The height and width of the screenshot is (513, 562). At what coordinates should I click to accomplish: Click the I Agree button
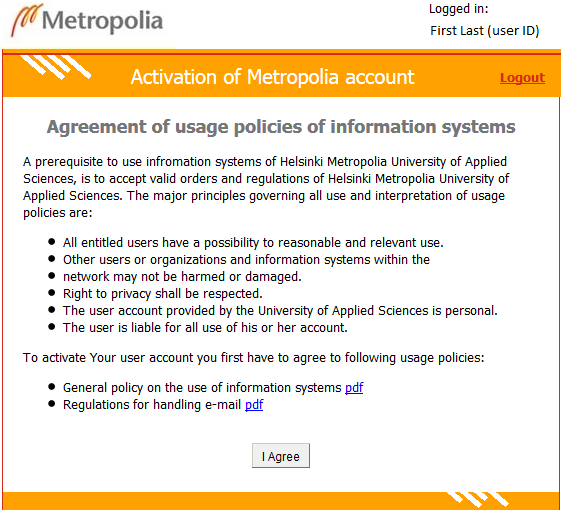tap(281, 456)
